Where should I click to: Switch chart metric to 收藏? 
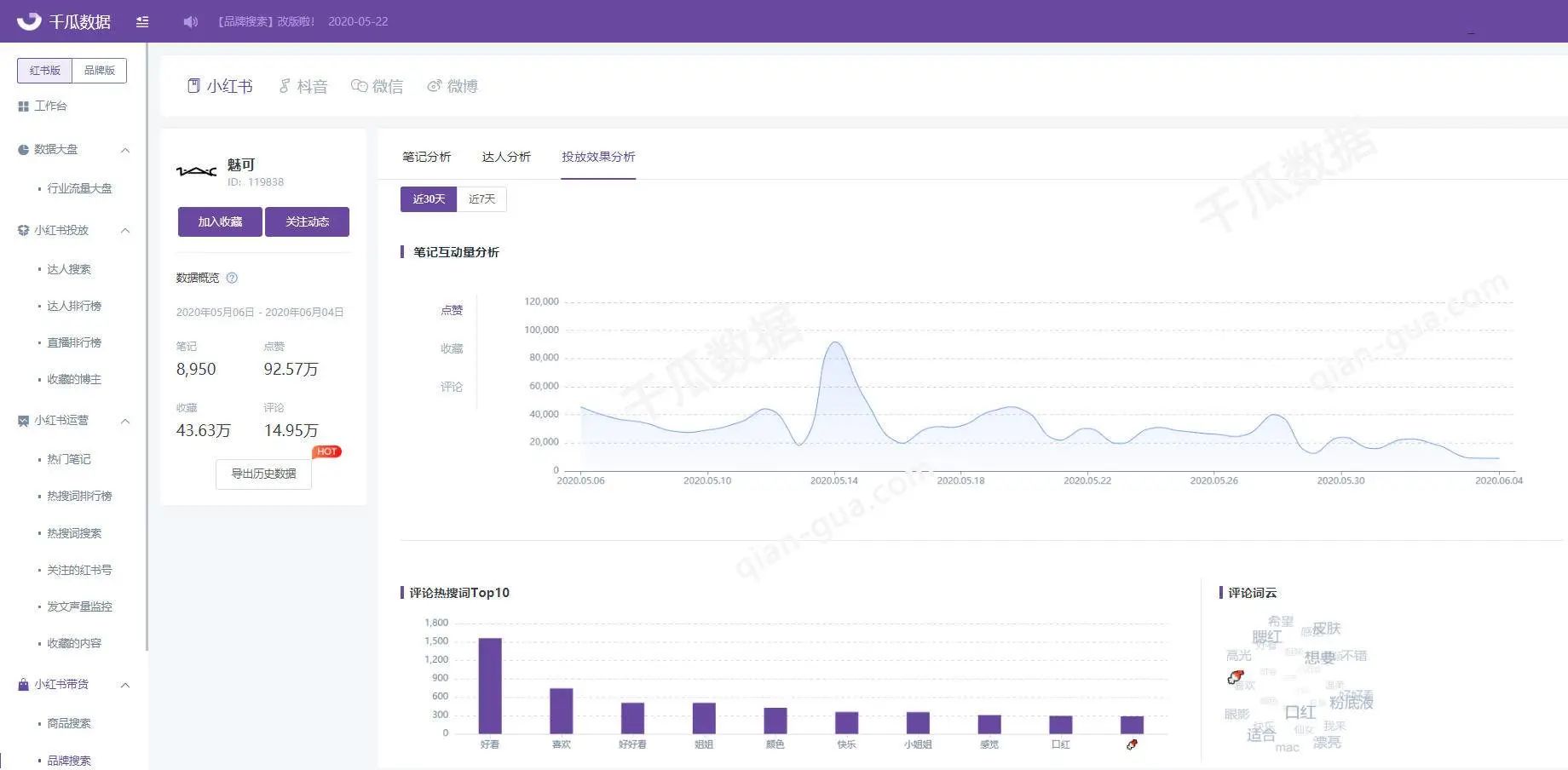(452, 348)
